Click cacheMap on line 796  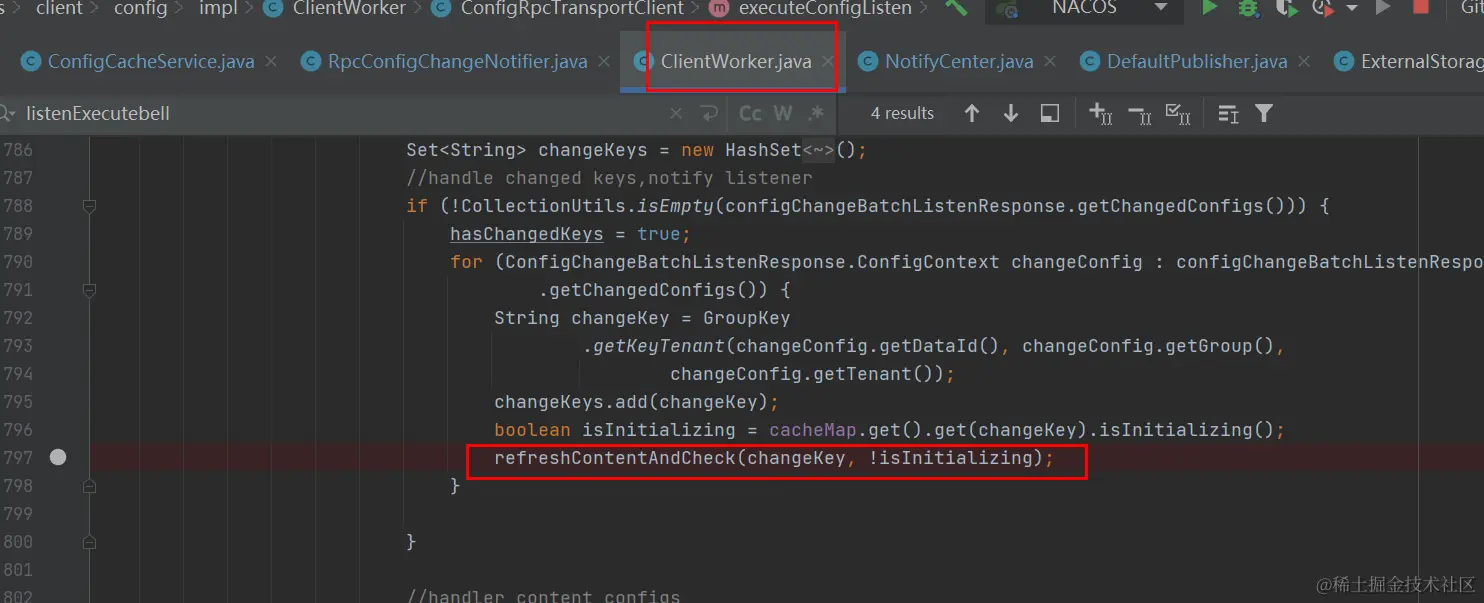tap(813, 430)
